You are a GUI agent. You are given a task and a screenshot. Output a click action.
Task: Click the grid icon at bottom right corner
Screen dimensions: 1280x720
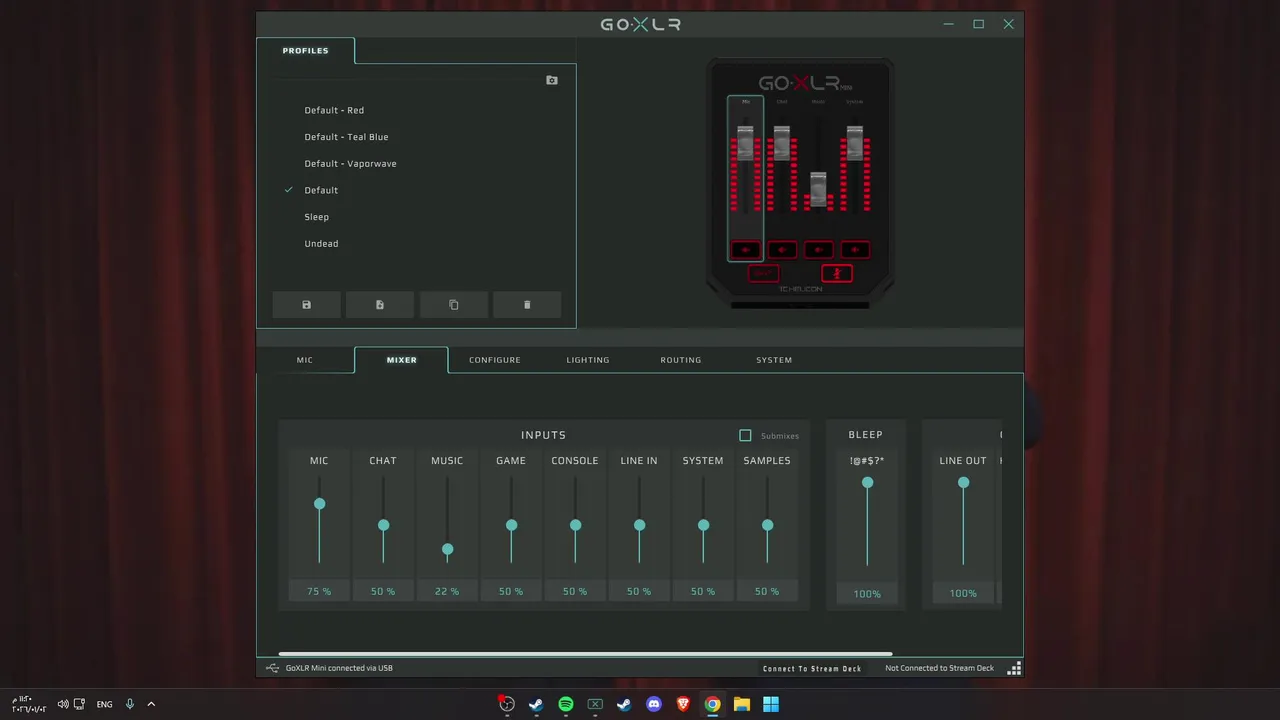(1014, 668)
